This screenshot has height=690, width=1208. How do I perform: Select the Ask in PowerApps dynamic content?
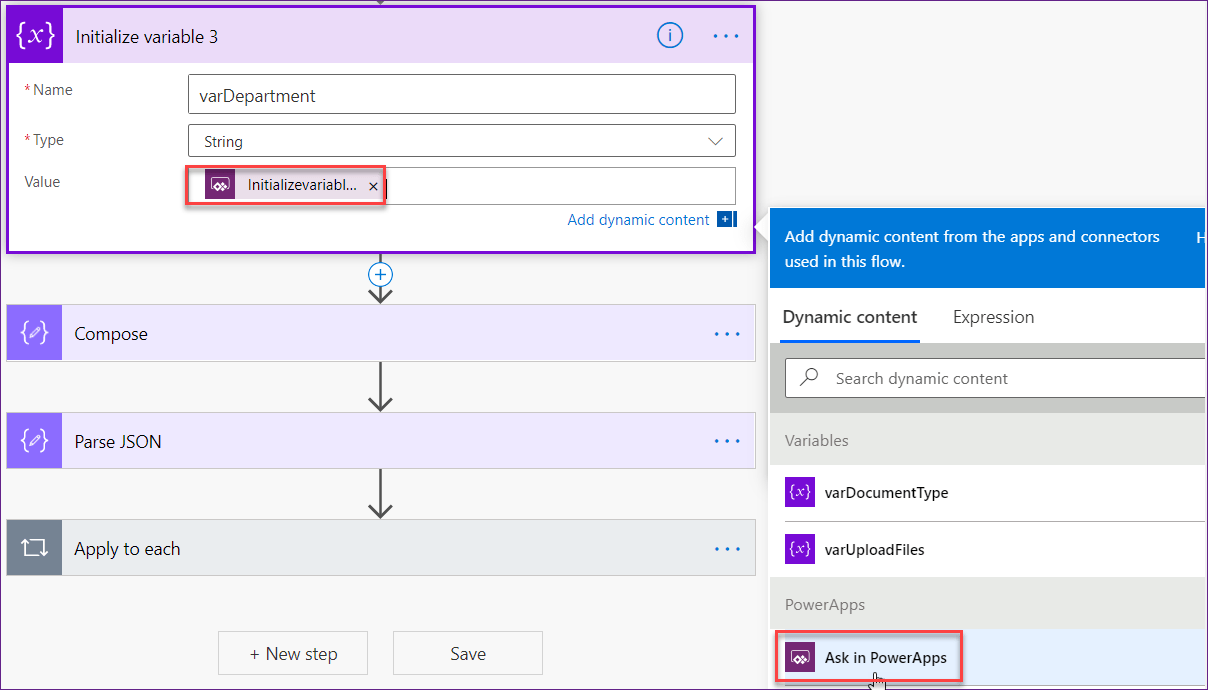click(x=869, y=658)
